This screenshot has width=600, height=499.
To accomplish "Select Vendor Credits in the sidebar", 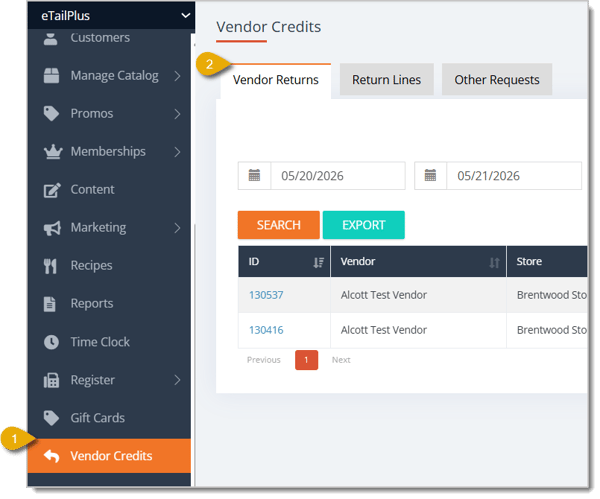I will 109,457.
